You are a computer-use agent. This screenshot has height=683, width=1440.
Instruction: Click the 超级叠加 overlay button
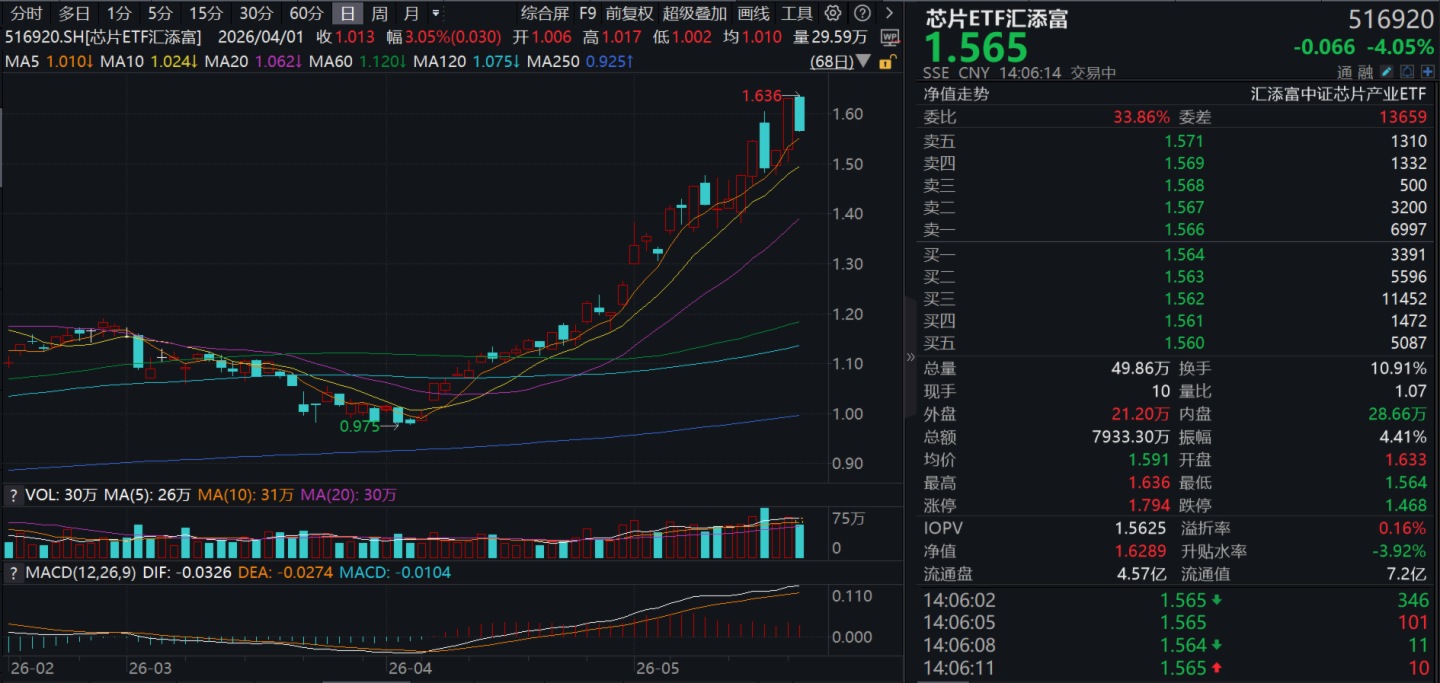pyautogui.click(x=695, y=14)
